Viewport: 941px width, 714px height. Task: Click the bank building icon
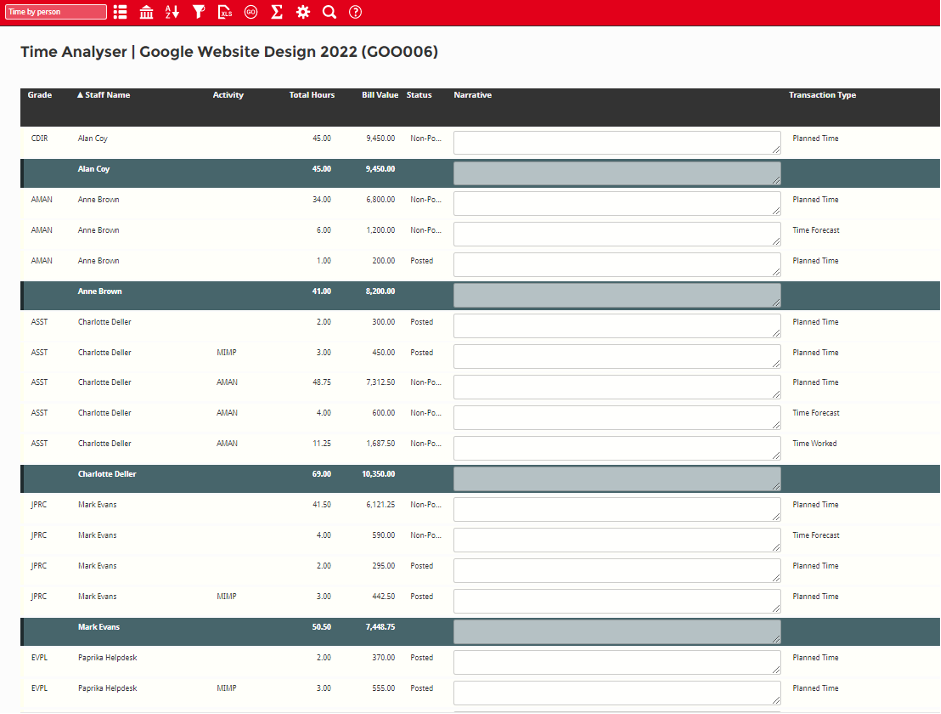[147, 12]
